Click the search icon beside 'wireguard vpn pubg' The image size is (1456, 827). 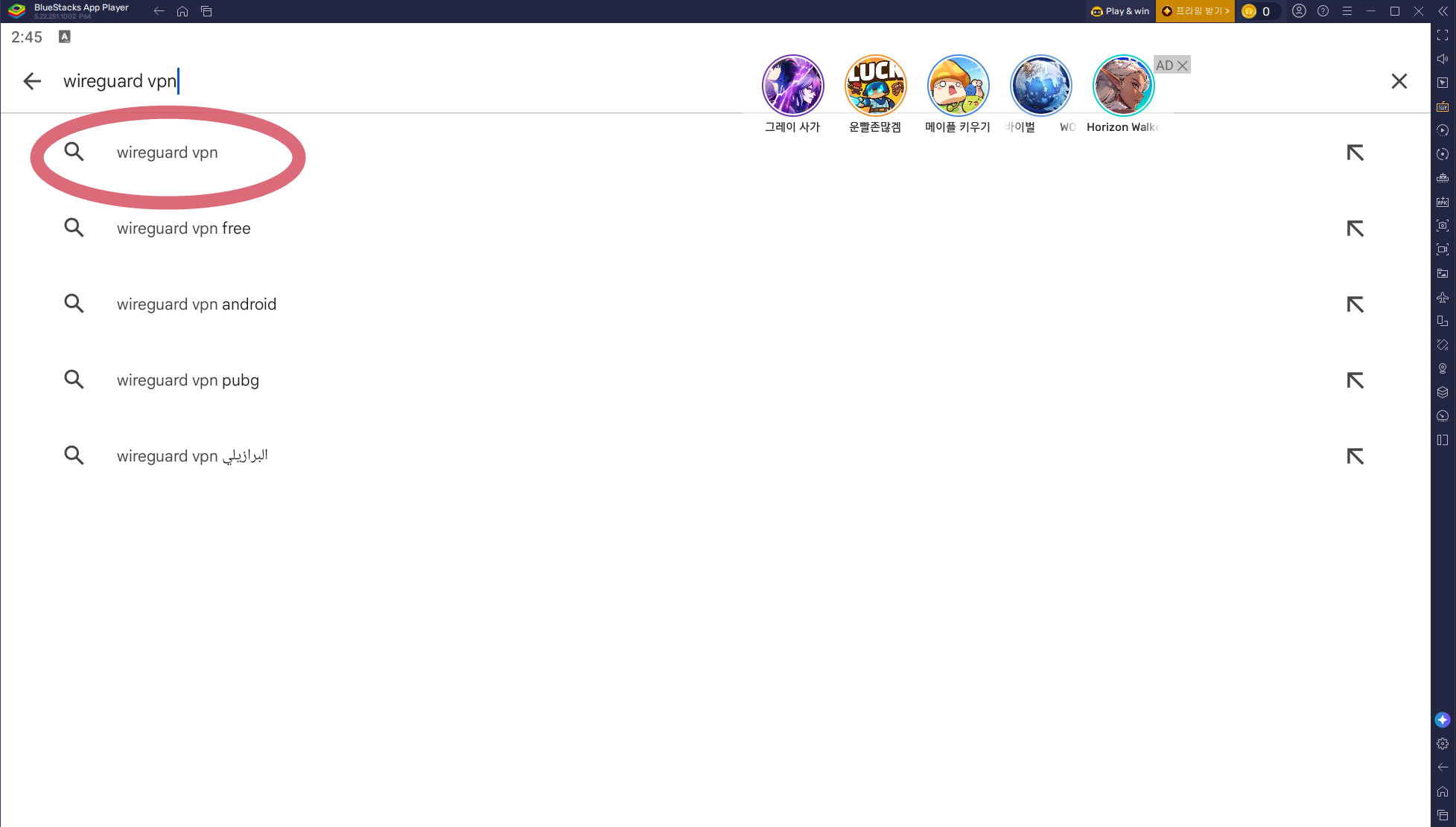74,380
